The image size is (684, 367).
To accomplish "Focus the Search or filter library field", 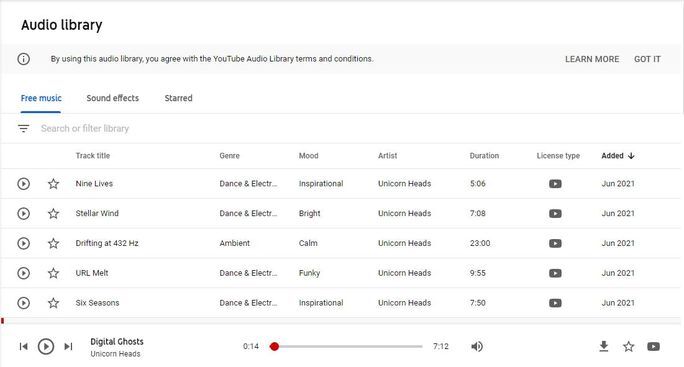I will click(x=85, y=128).
